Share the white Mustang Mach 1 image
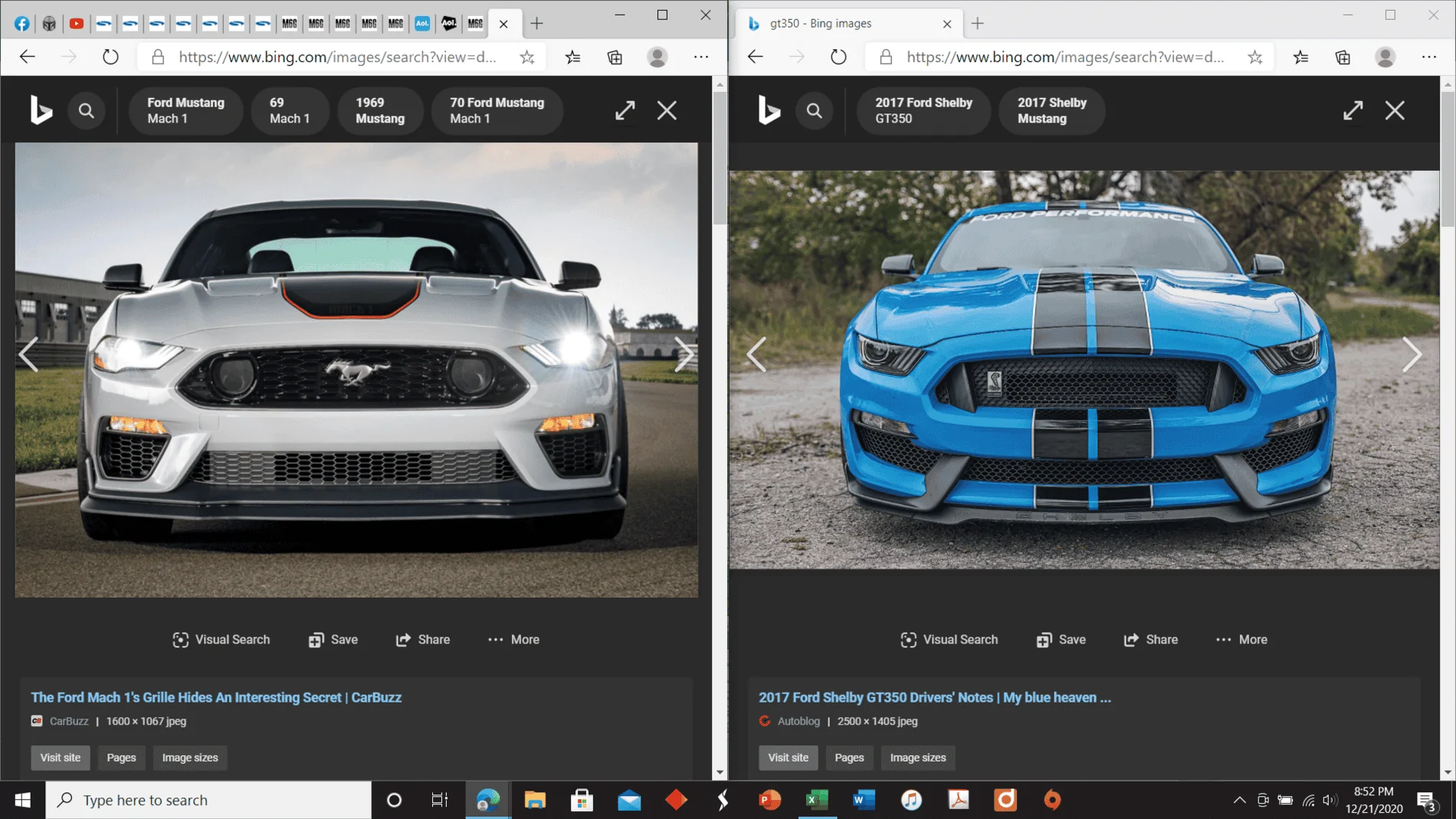The width and height of the screenshot is (1456, 819). click(x=422, y=640)
